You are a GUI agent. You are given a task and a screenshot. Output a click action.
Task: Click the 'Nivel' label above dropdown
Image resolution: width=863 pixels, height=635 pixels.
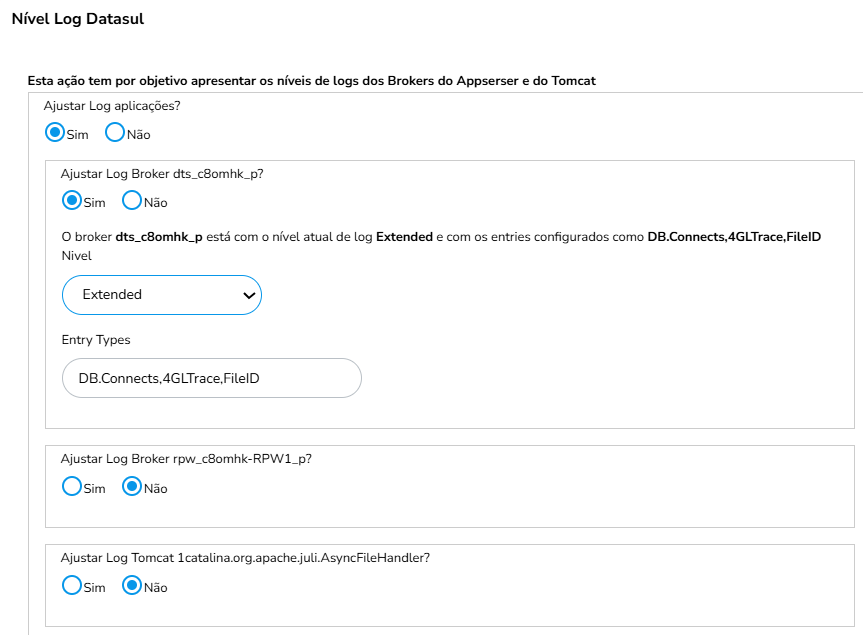coord(77,256)
